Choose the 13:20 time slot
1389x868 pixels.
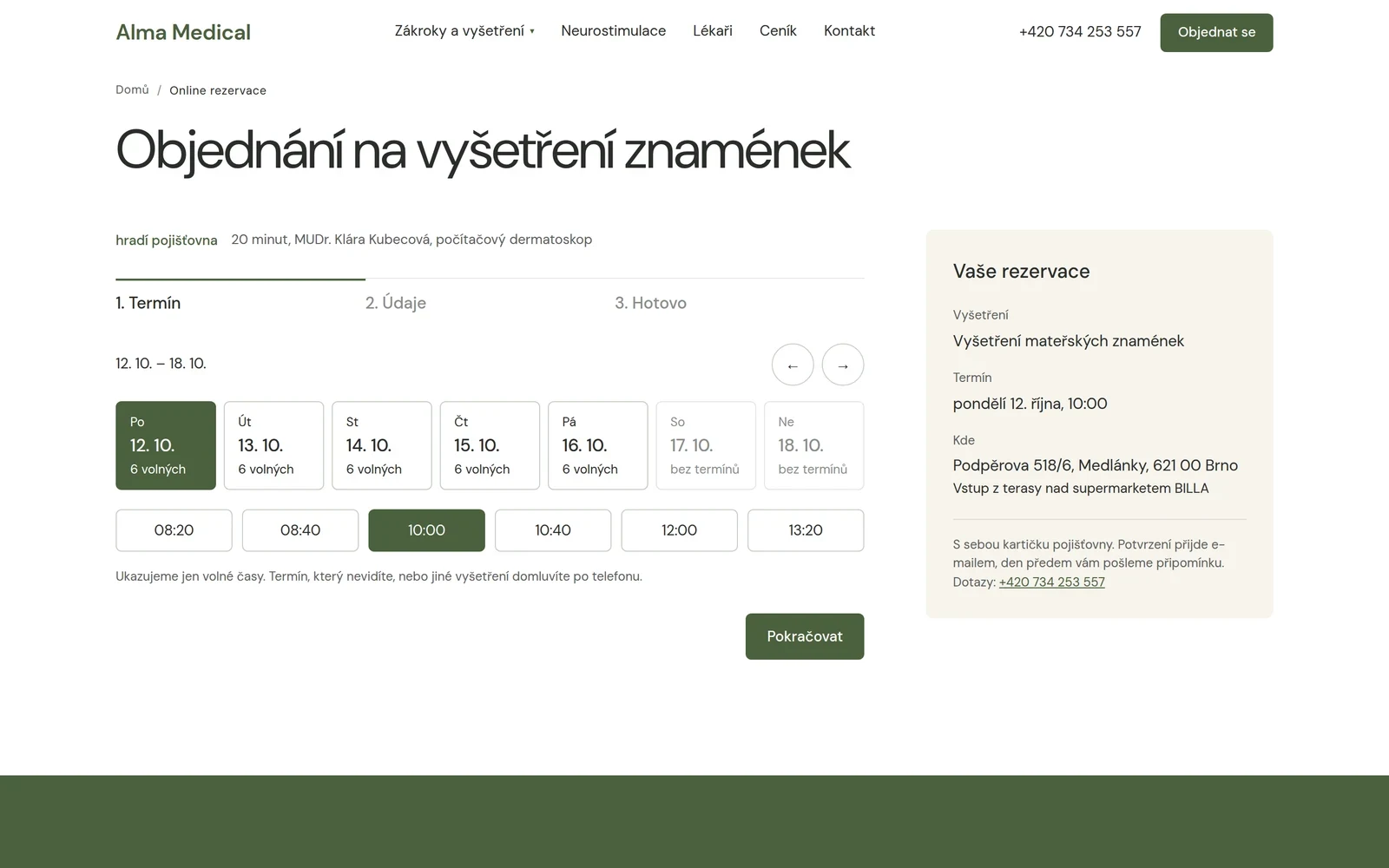click(806, 530)
